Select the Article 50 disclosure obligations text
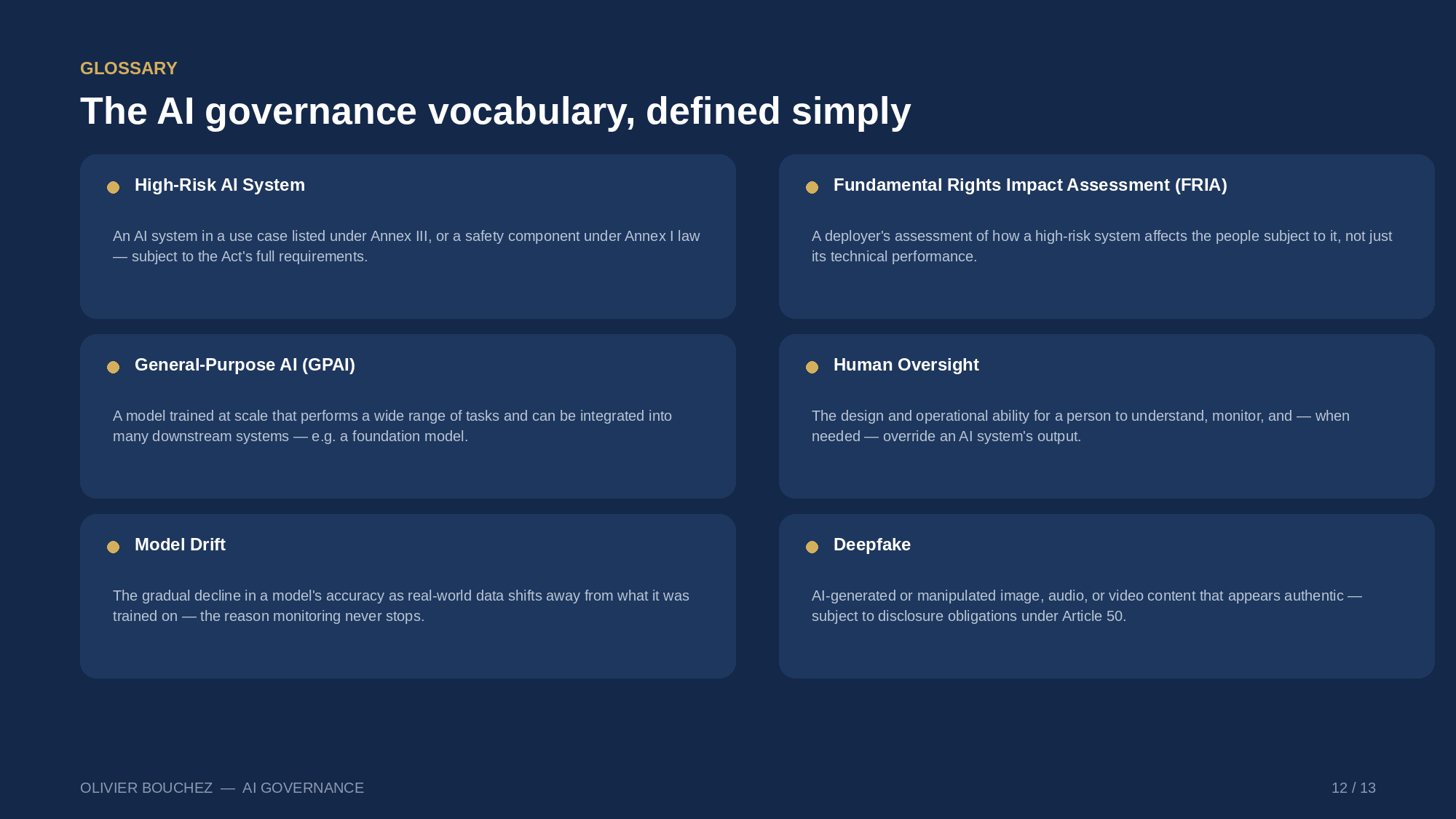Image resolution: width=1456 pixels, height=819 pixels. [1086, 606]
